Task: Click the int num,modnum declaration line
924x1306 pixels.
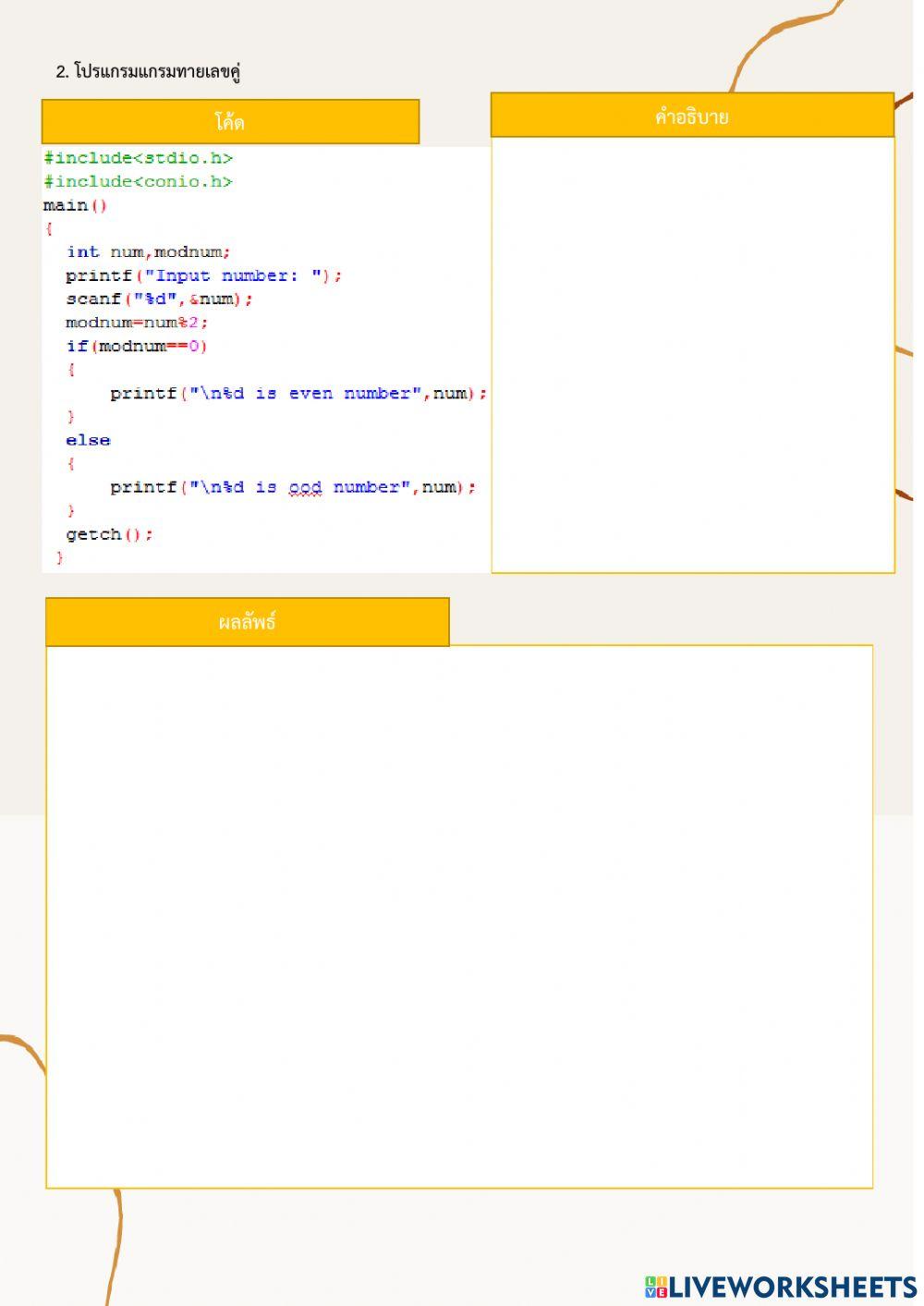Action: pyautogui.click(x=148, y=252)
